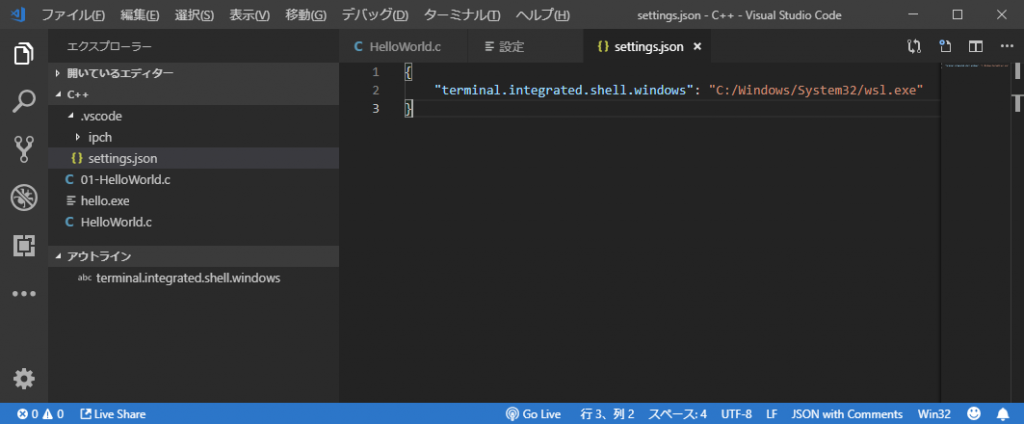This screenshot has height=424, width=1024.
Task: Change end of line sequence LF
Action: pyautogui.click(x=772, y=414)
